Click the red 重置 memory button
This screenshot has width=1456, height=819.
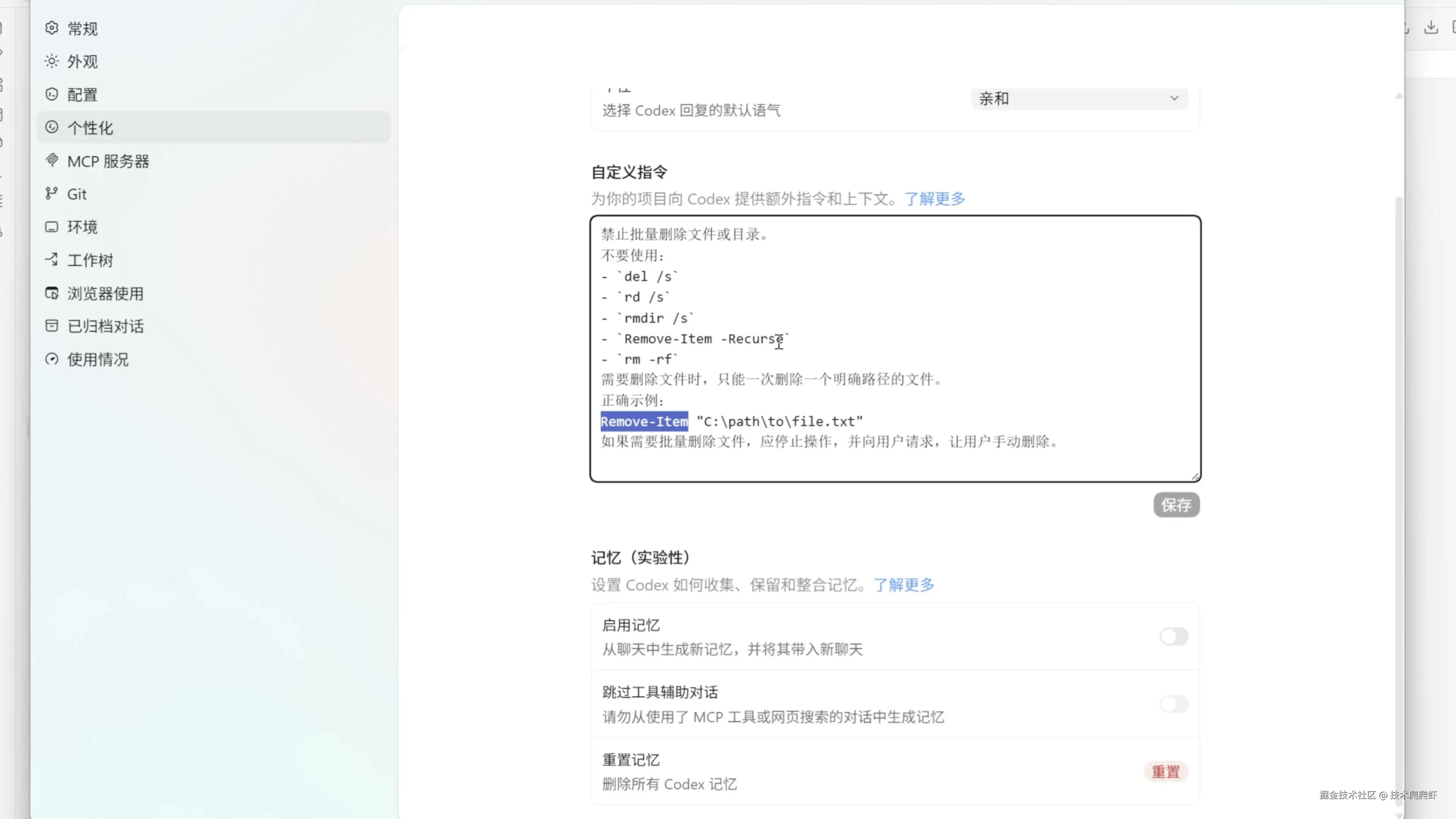pos(1166,772)
